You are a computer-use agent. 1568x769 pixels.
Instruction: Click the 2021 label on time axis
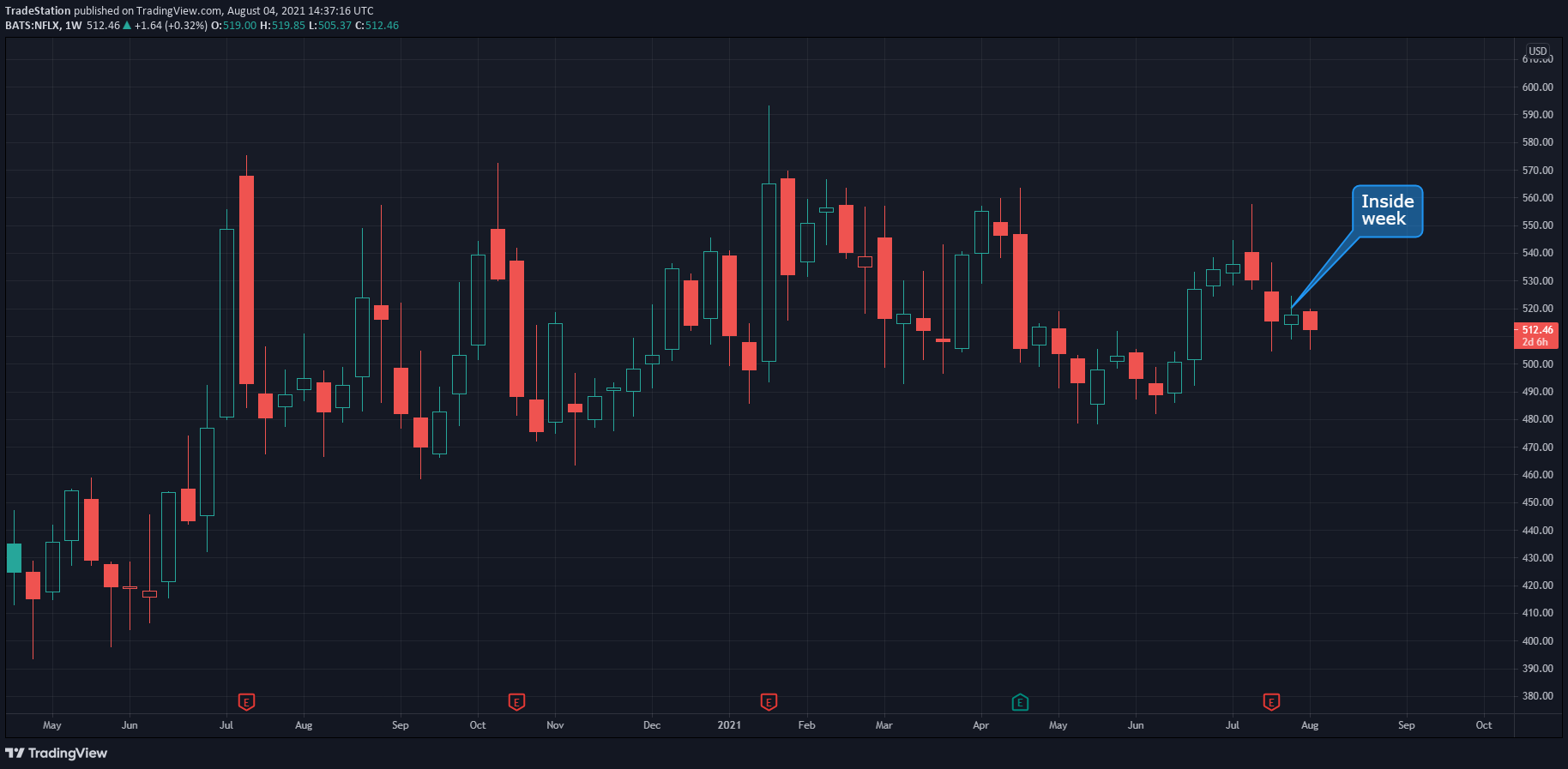(729, 725)
